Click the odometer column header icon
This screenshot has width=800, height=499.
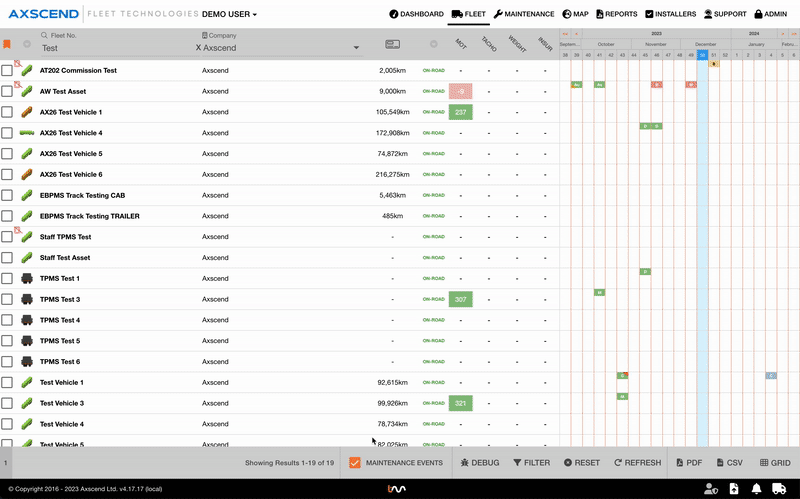click(392, 44)
